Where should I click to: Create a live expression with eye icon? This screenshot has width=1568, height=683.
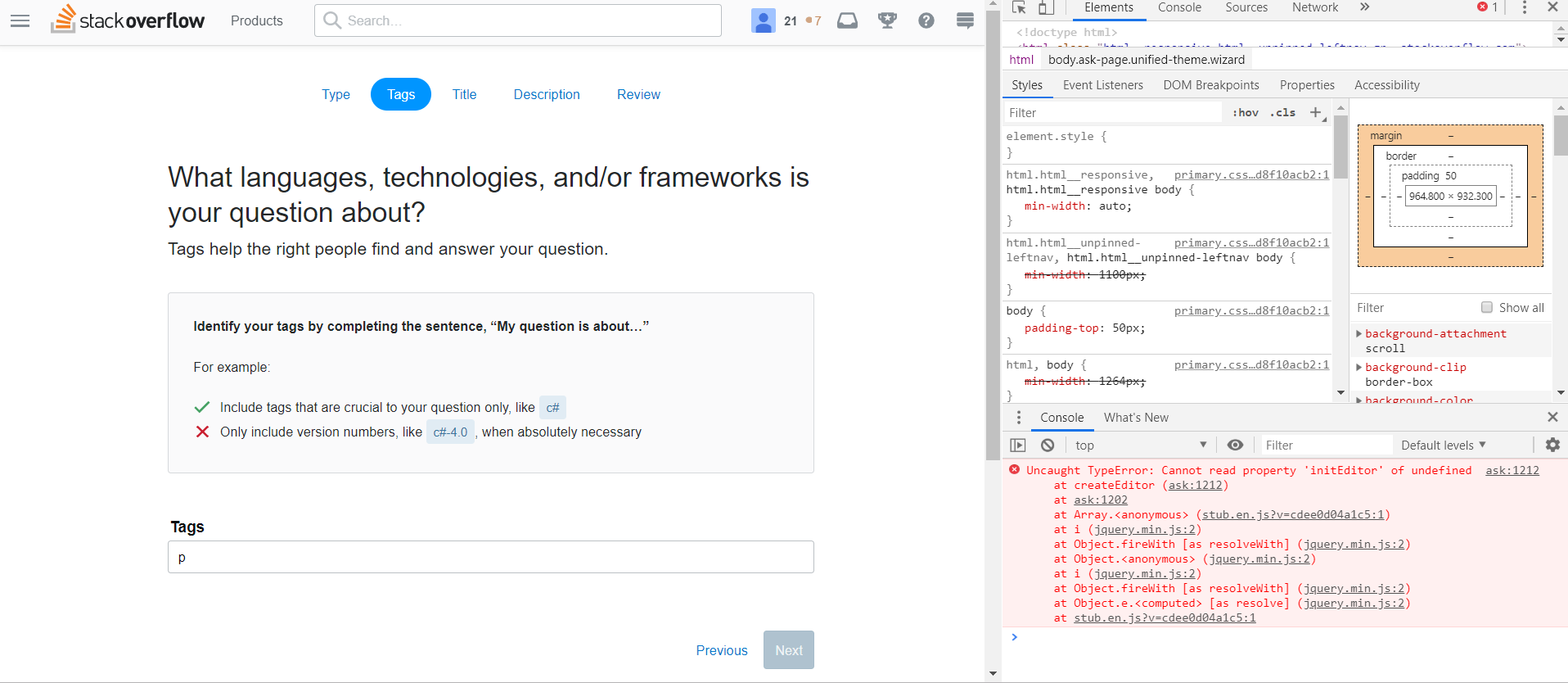[x=1236, y=446]
